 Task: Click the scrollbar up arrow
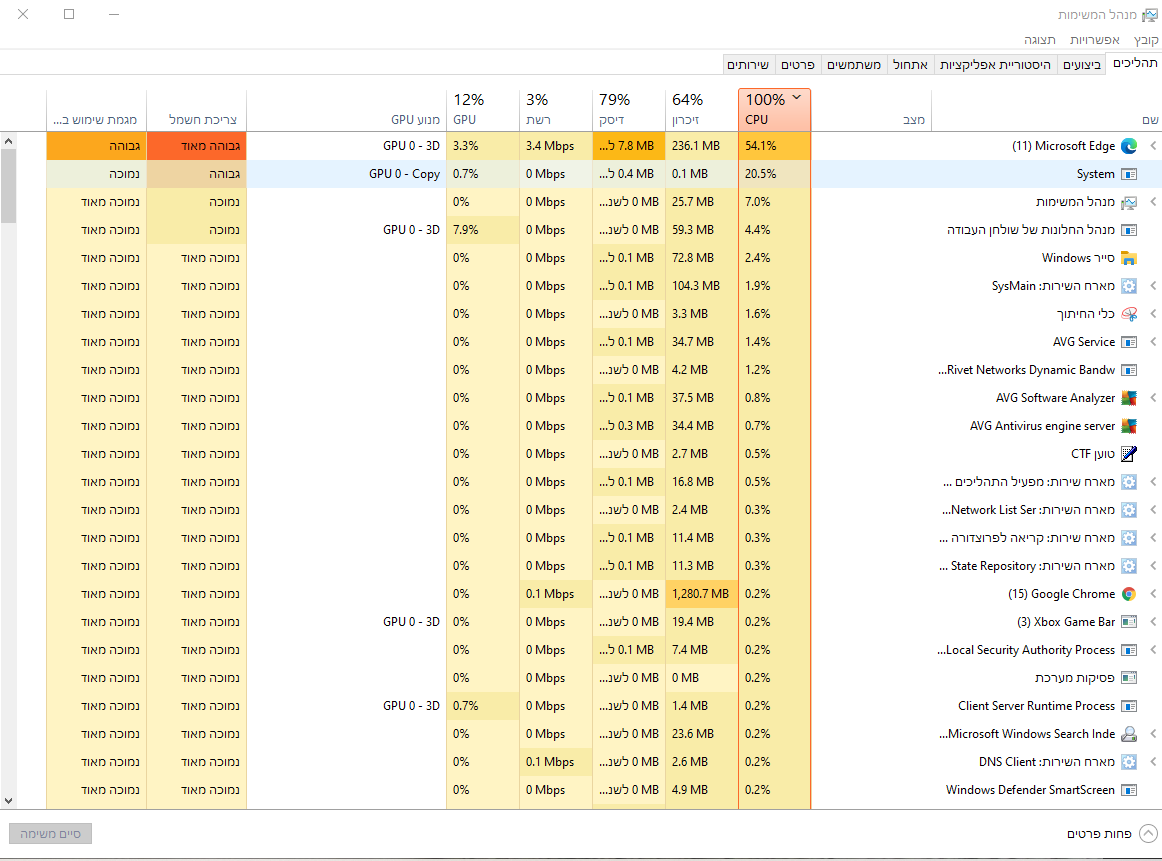[x=8, y=141]
